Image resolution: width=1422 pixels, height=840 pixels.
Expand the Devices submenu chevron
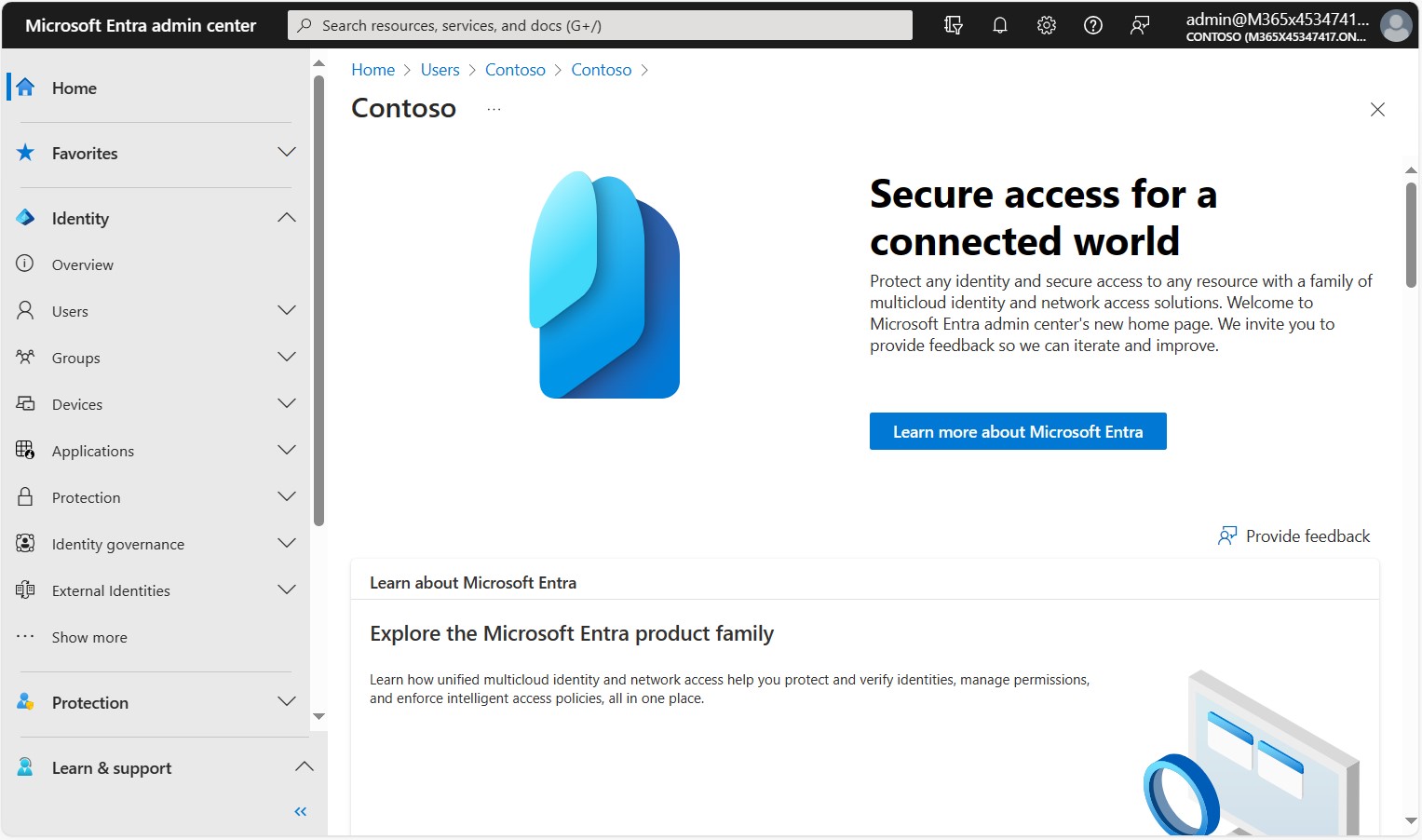pyautogui.click(x=287, y=403)
